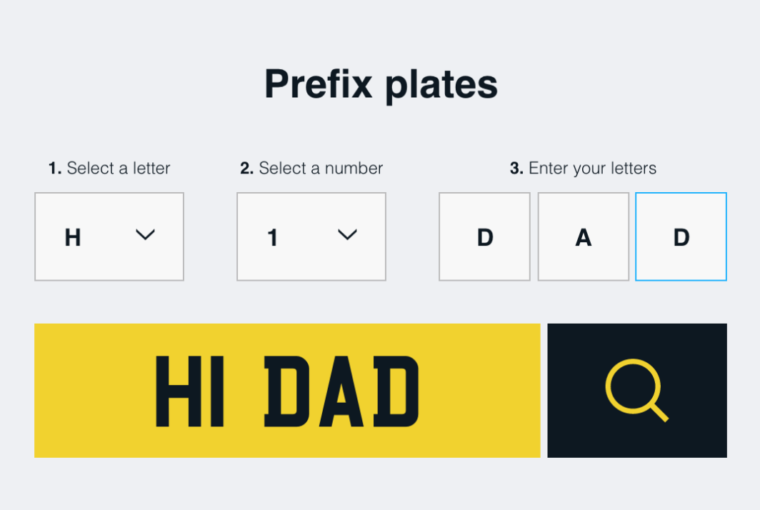Expand the number dropdown chevron beside 1
The image size is (760, 510).
347,235
